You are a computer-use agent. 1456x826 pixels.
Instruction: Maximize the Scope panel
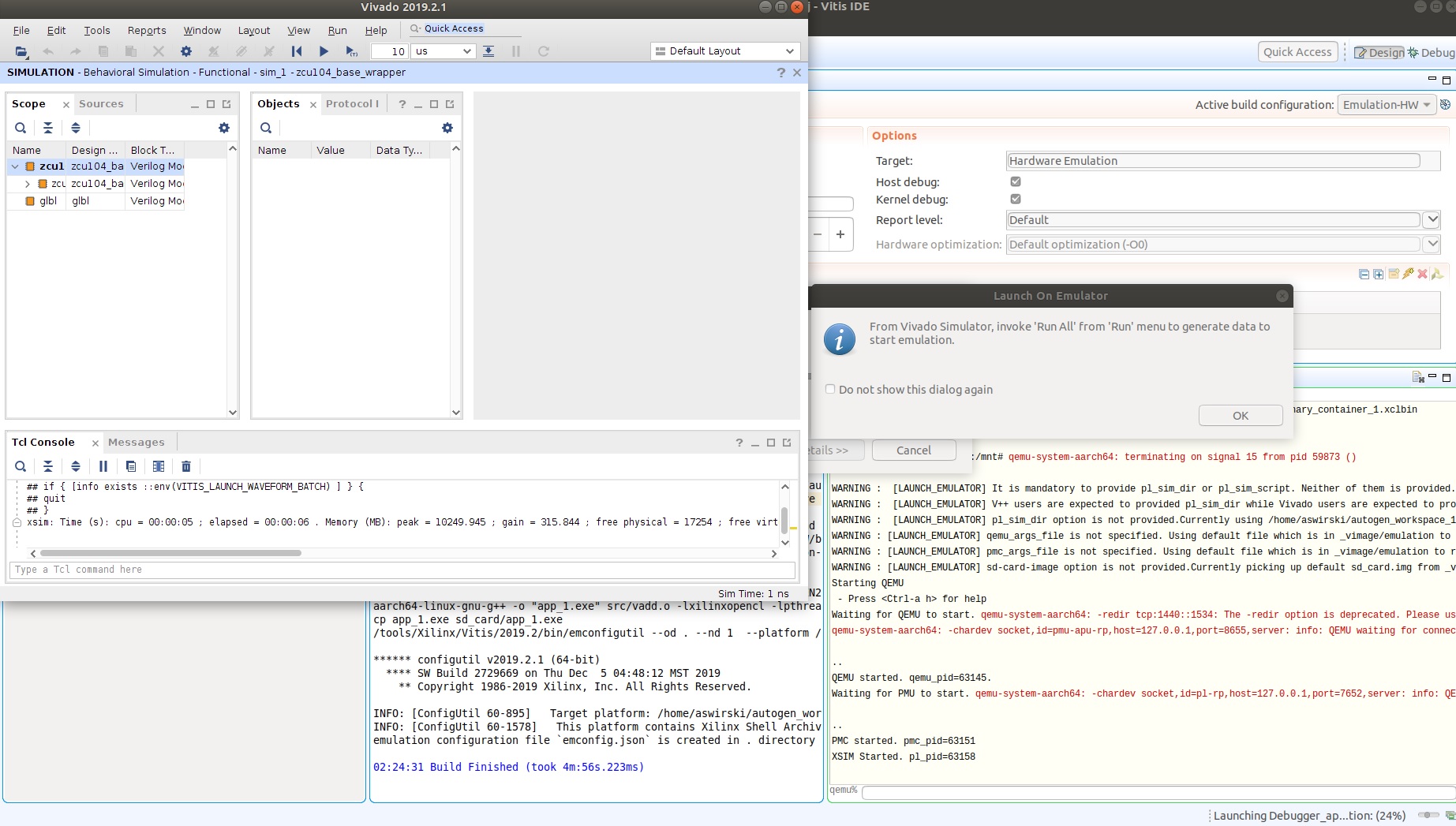(x=211, y=104)
